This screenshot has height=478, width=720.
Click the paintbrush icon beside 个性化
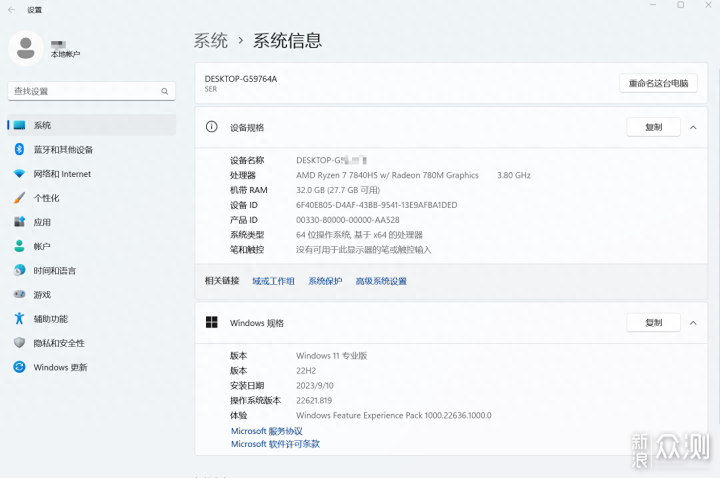[19, 198]
